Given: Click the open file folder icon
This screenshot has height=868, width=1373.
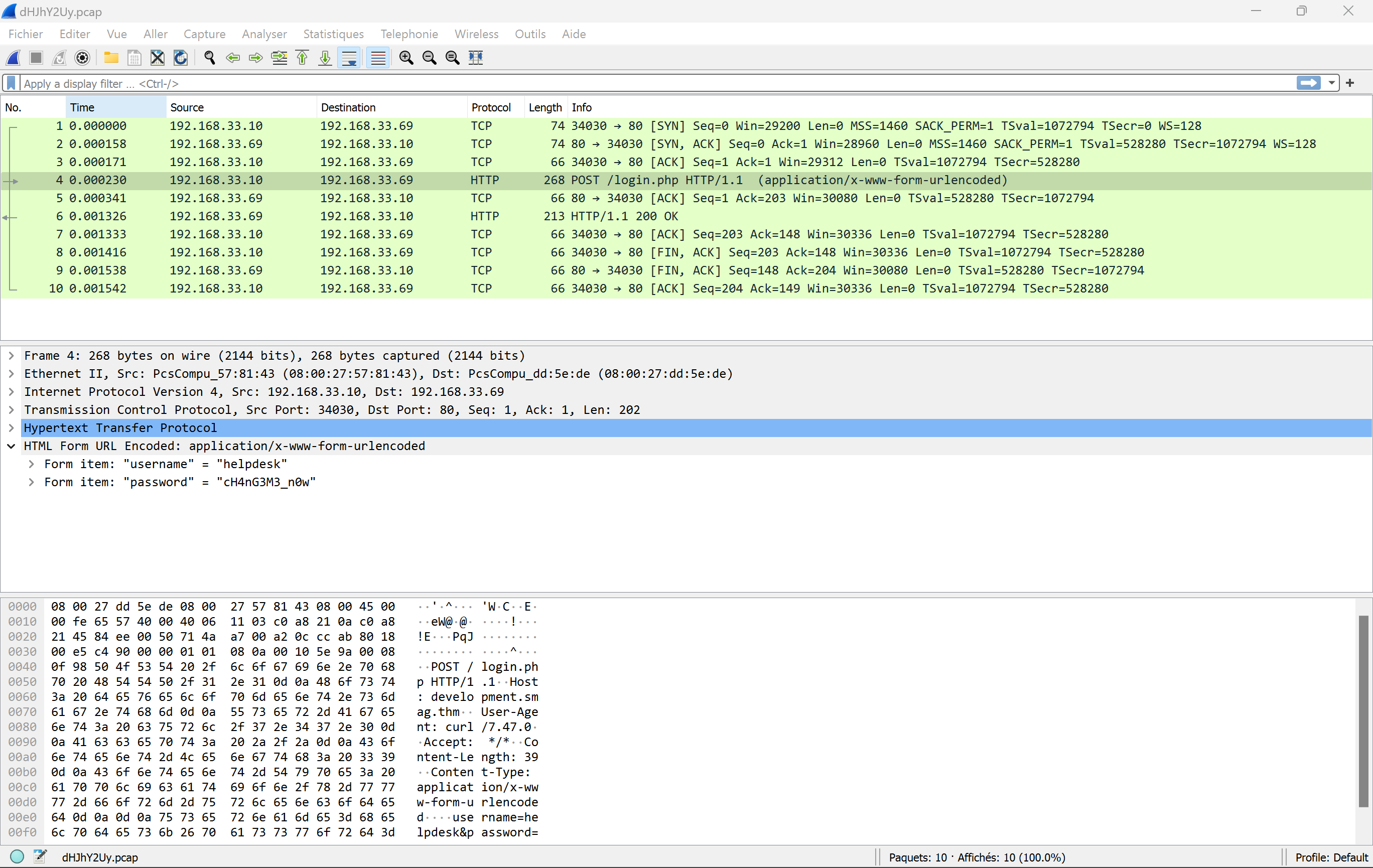Looking at the screenshot, I should (111, 58).
